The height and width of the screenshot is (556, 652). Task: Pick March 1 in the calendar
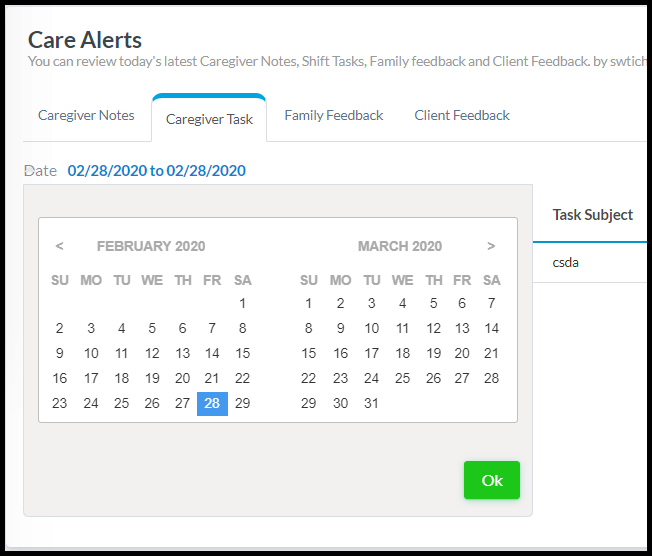pyautogui.click(x=309, y=304)
